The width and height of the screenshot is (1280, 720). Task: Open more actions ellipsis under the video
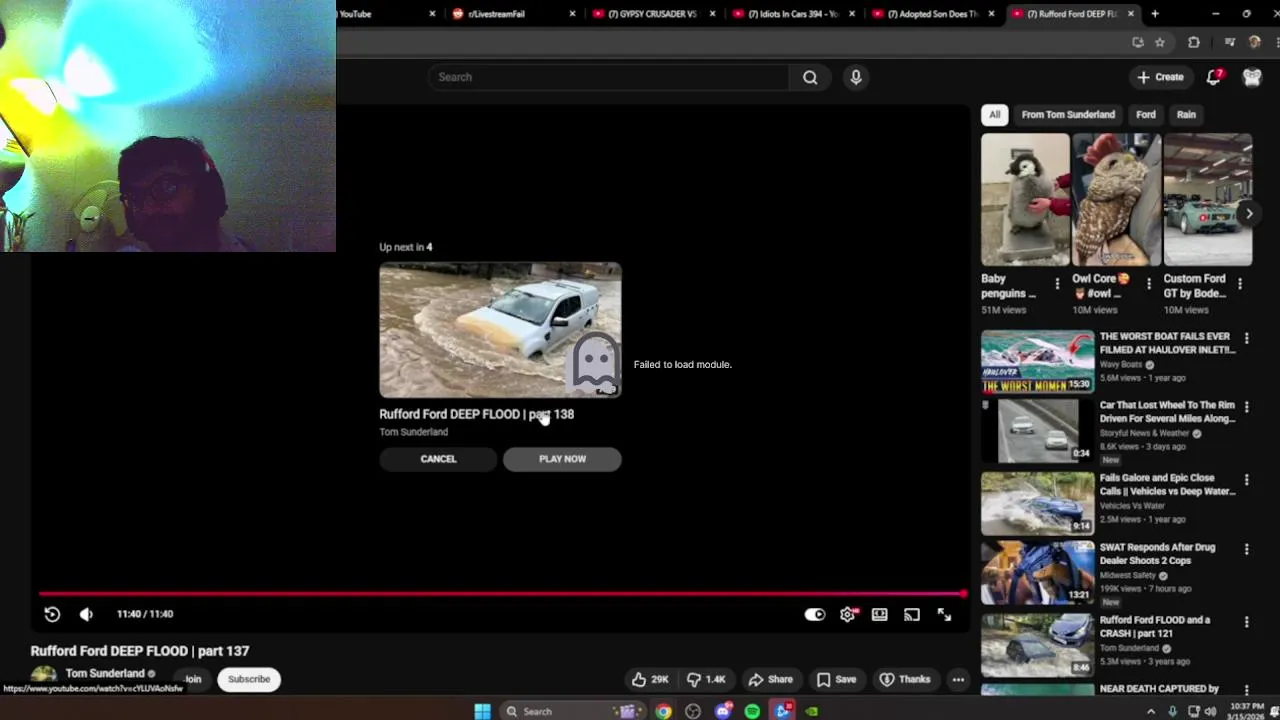click(958, 679)
